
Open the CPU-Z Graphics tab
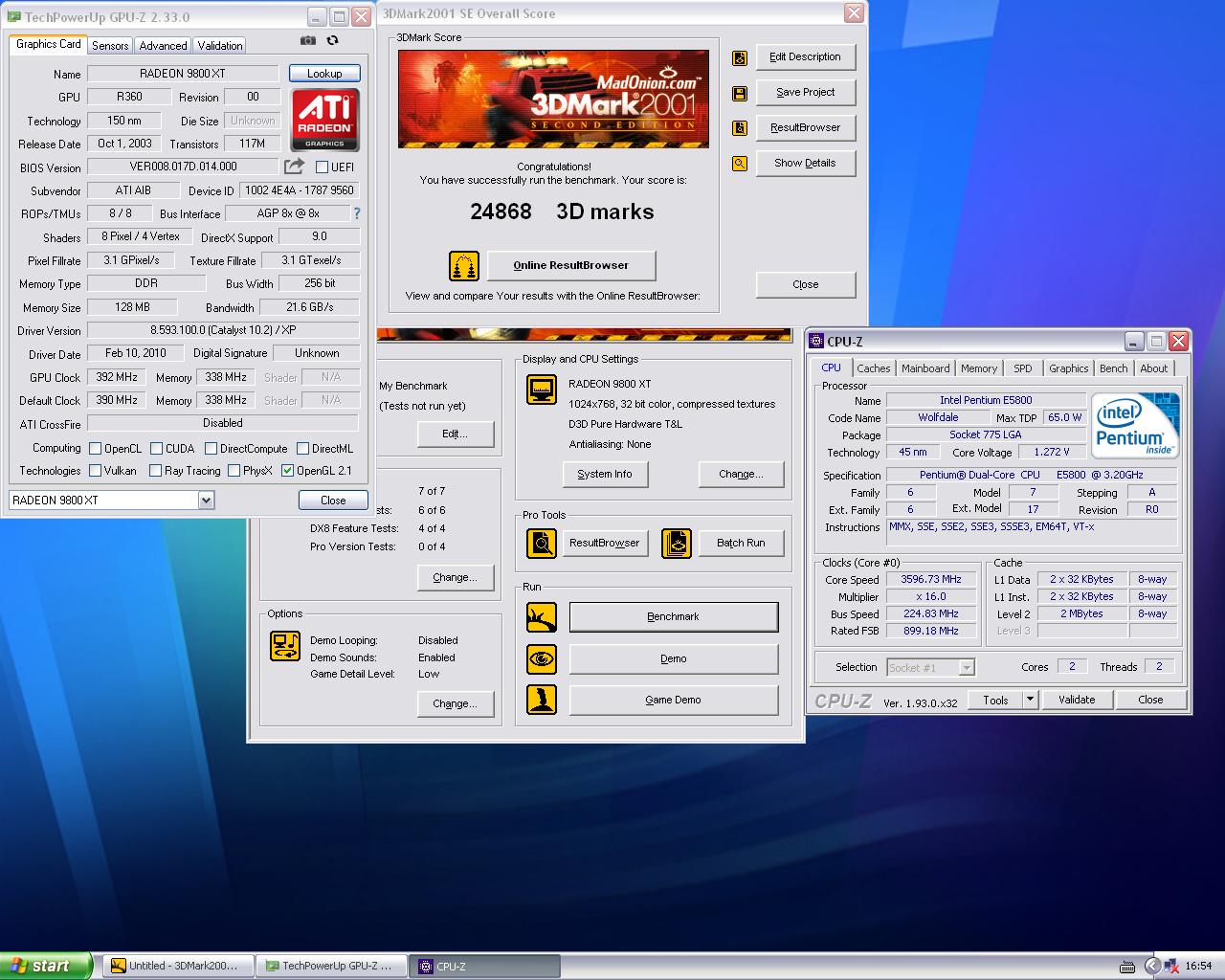[x=1069, y=368]
